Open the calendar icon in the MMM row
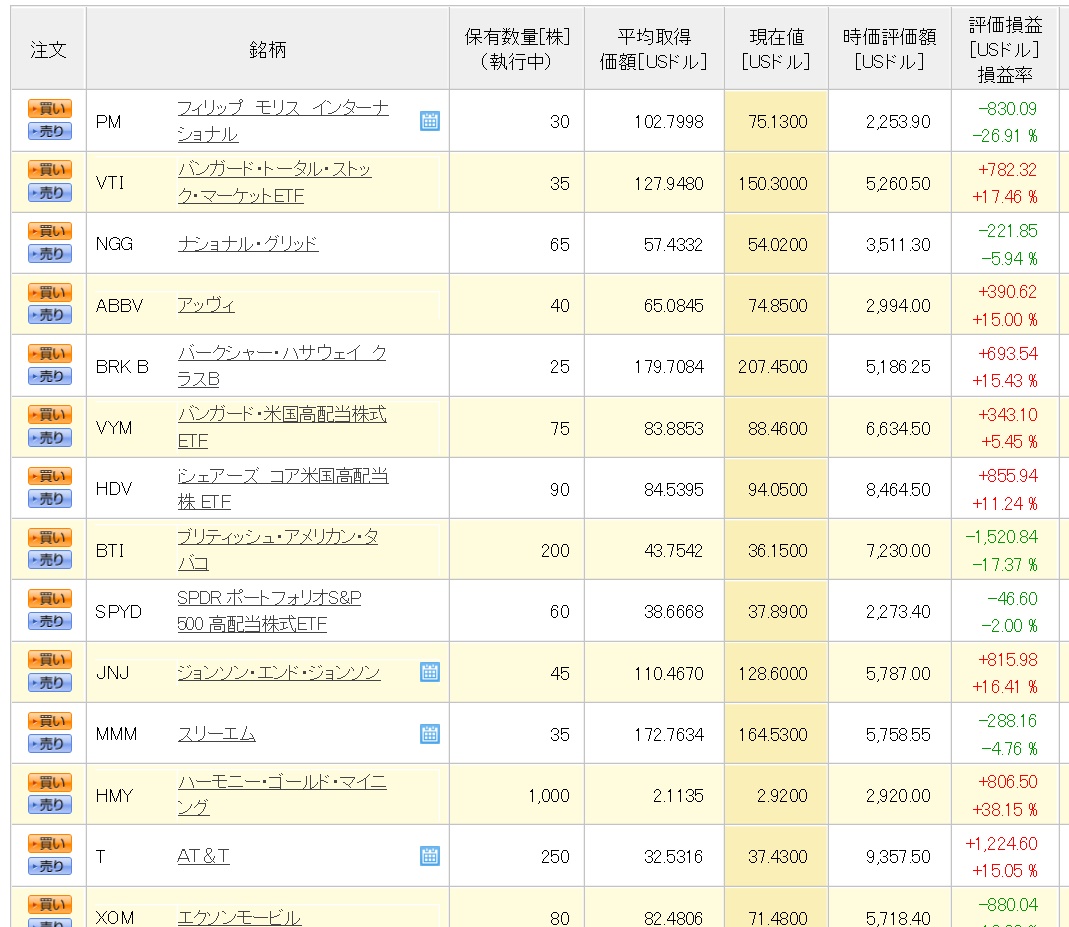Image resolution: width=1069 pixels, height=927 pixels. pos(430,734)
